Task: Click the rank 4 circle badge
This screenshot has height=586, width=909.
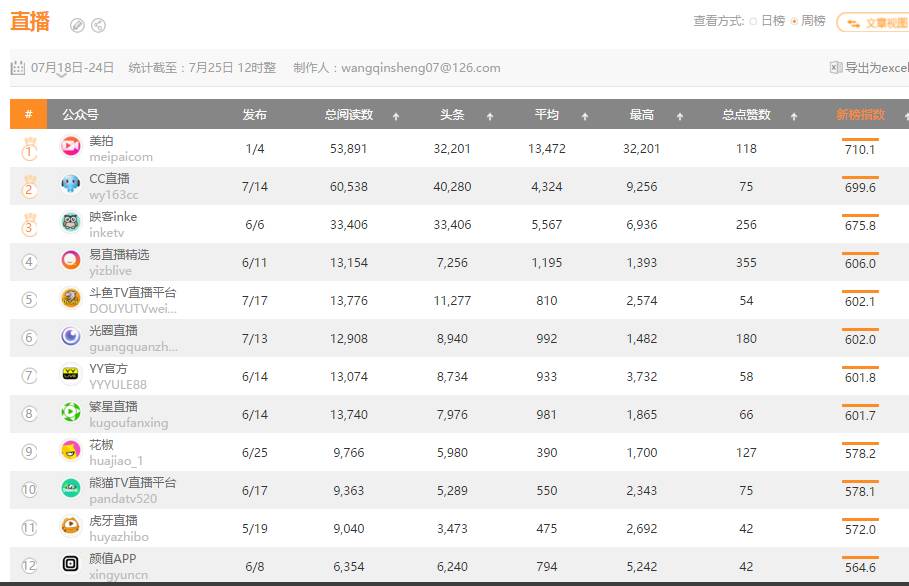Action: [x=29, y=262]
